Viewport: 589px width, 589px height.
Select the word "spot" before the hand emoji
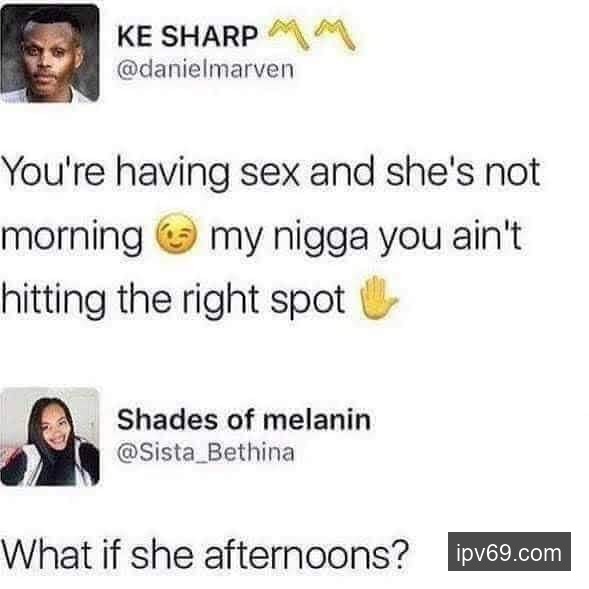tap(308, 303)
